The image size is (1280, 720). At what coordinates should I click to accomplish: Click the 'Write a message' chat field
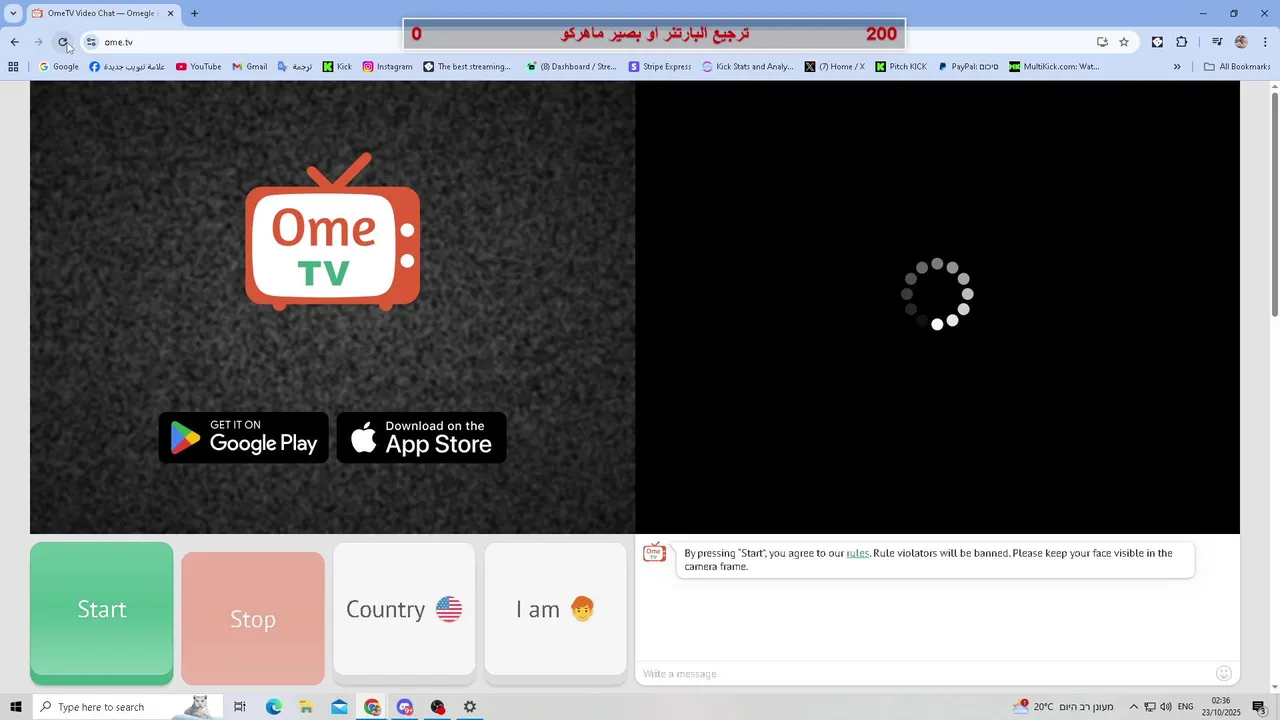[x=924, y=674]
